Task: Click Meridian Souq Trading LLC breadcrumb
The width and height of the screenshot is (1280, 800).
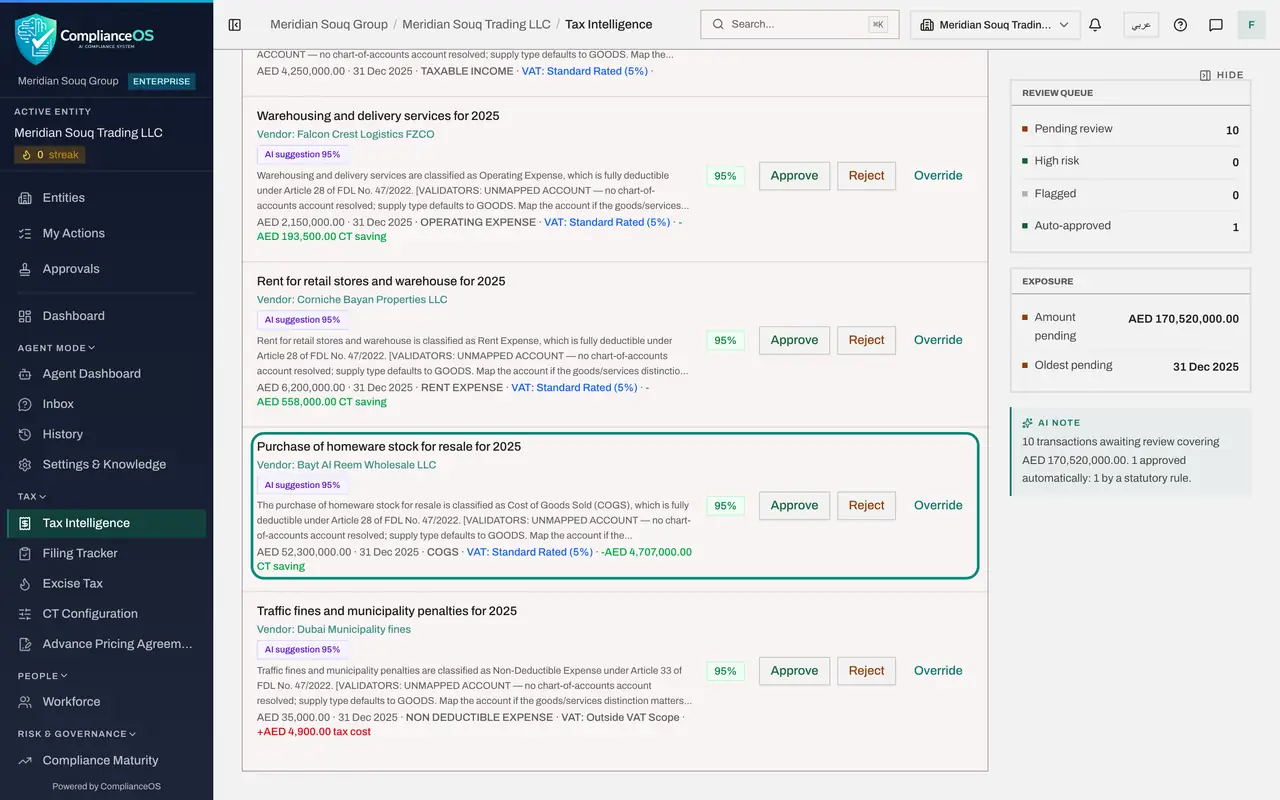Action: coord(476,24)
